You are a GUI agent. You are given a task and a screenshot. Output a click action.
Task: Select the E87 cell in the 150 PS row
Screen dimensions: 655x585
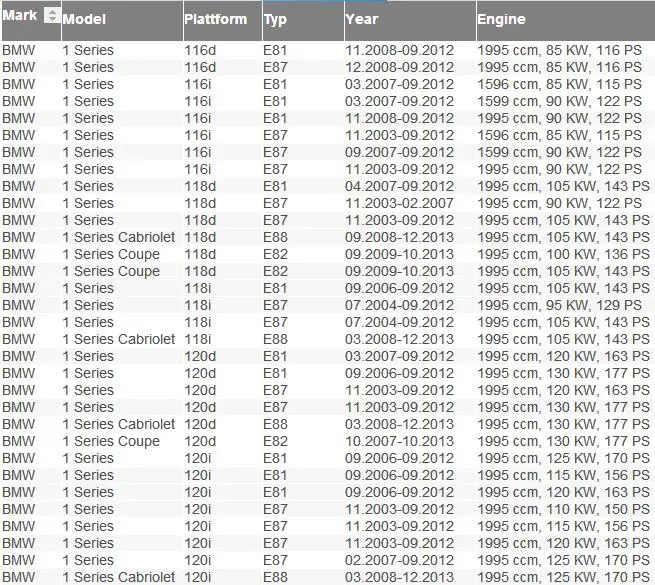pos(275,509)
